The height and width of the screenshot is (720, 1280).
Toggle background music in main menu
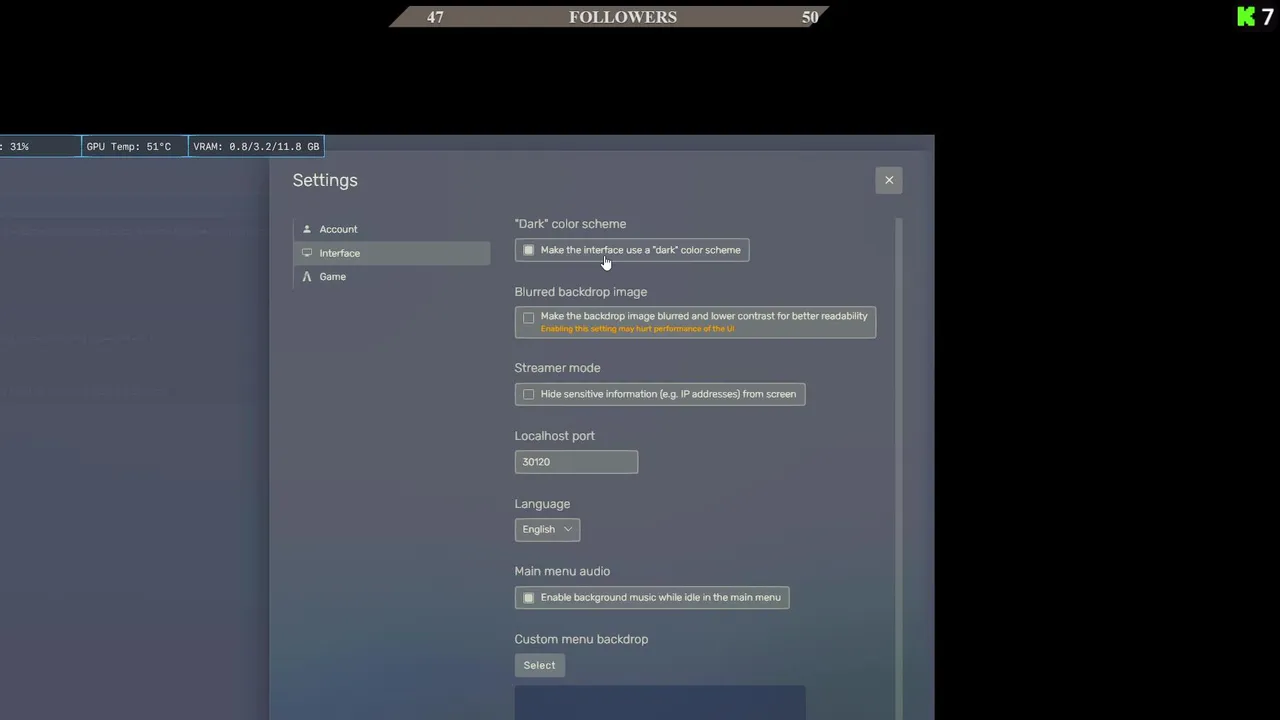(529, 598)
